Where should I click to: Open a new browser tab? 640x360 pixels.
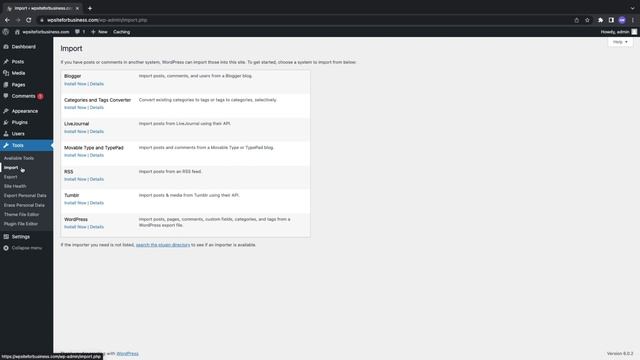tap(90, 8)
